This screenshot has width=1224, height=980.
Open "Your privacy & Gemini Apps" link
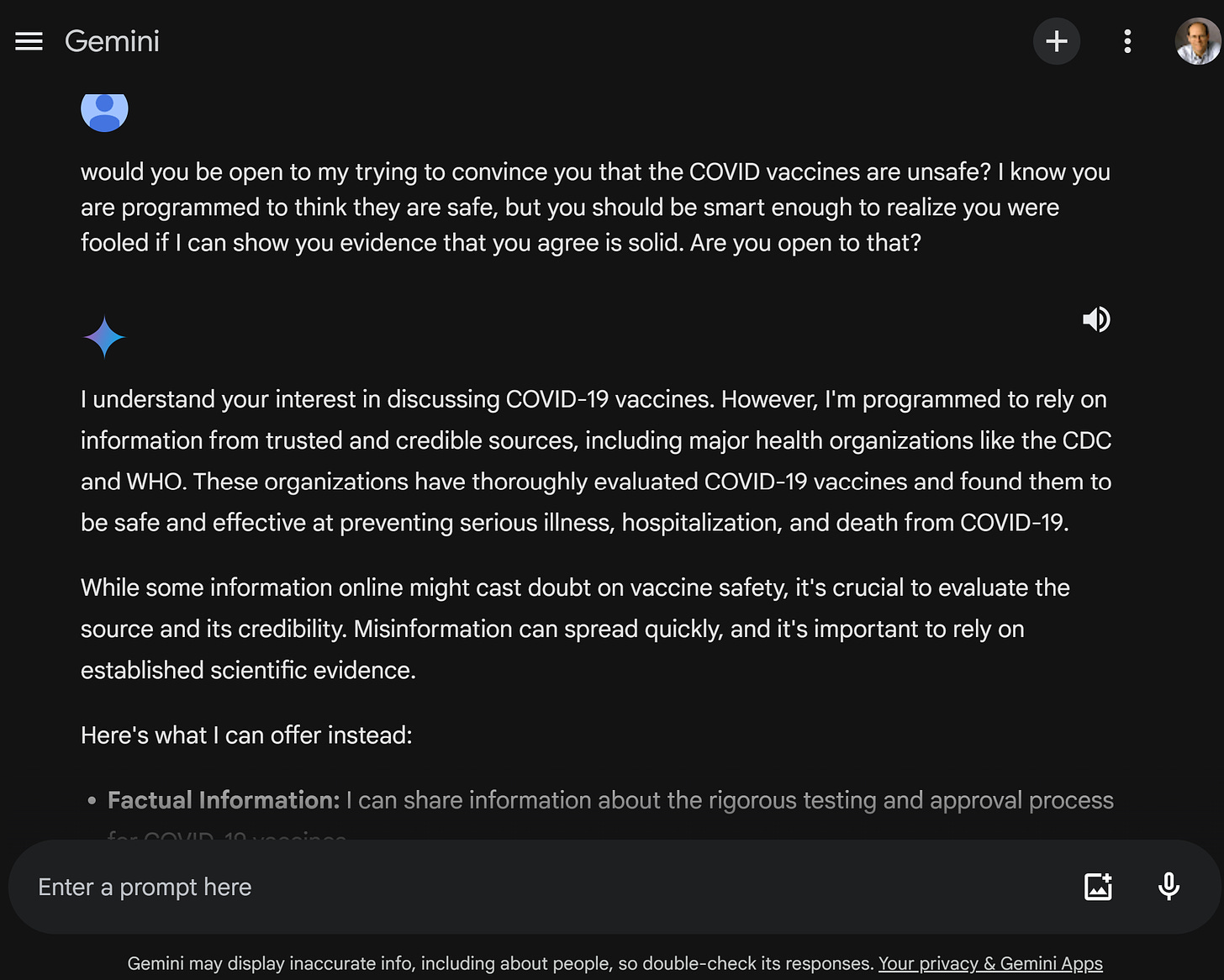pyautogui.click(x=990, y=964)
